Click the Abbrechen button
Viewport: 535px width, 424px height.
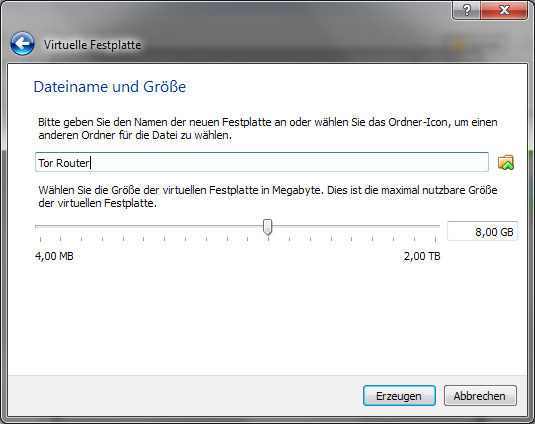480,396
